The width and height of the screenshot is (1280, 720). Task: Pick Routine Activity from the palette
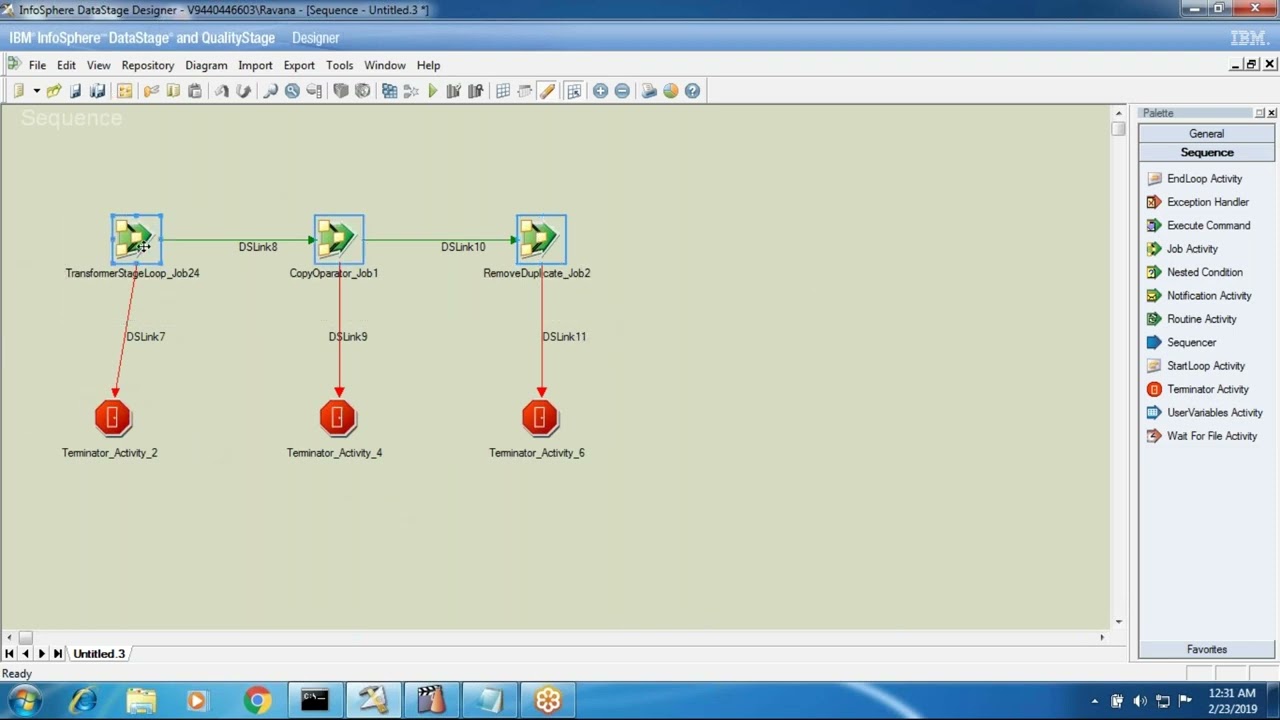[x=1192, y=319]
